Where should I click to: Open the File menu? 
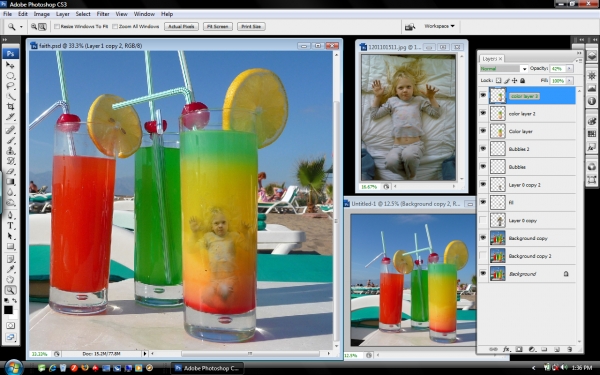(7, 14)
